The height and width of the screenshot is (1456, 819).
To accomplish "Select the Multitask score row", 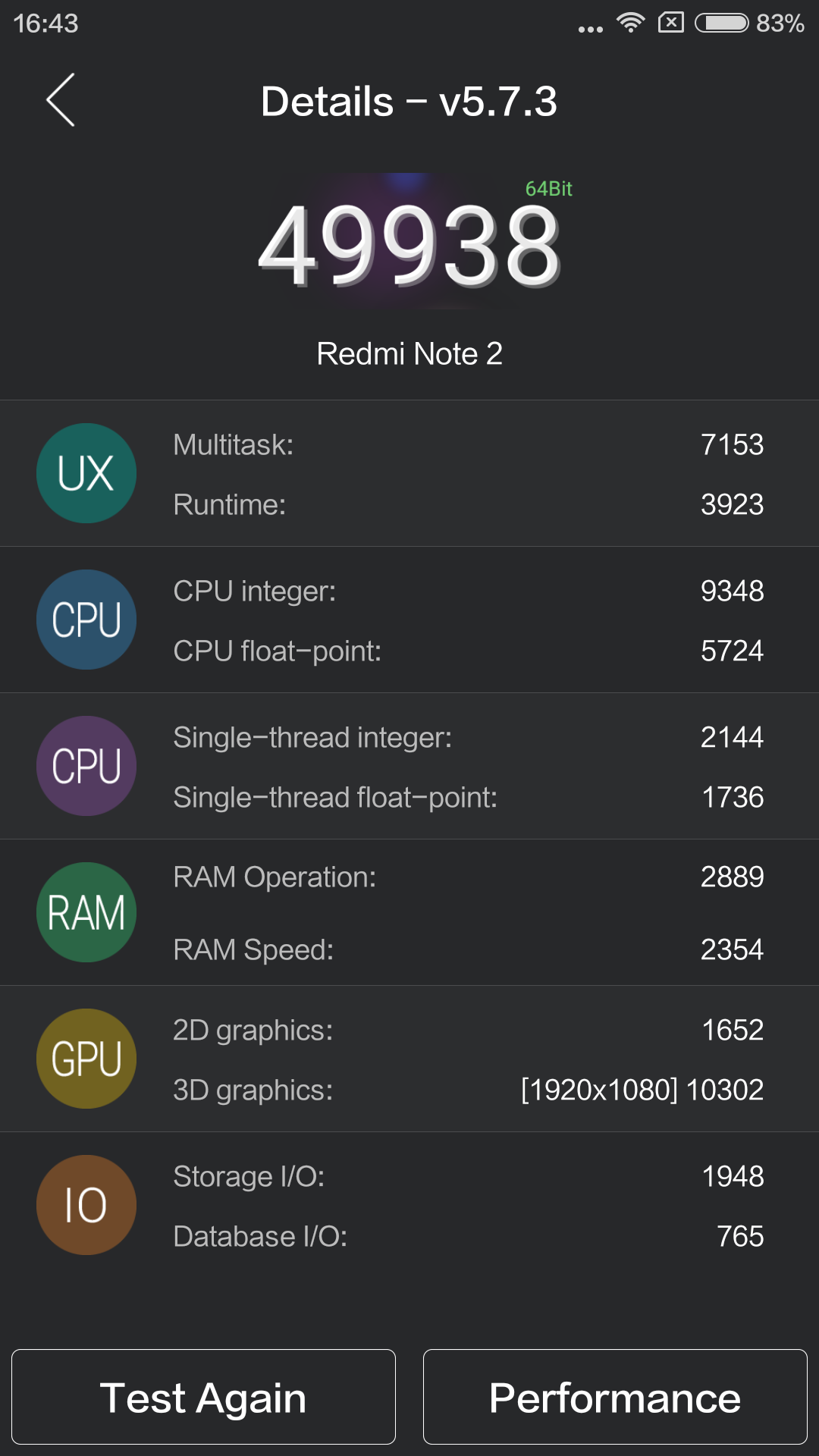I will pyautogui.click(x=467, y=444).
